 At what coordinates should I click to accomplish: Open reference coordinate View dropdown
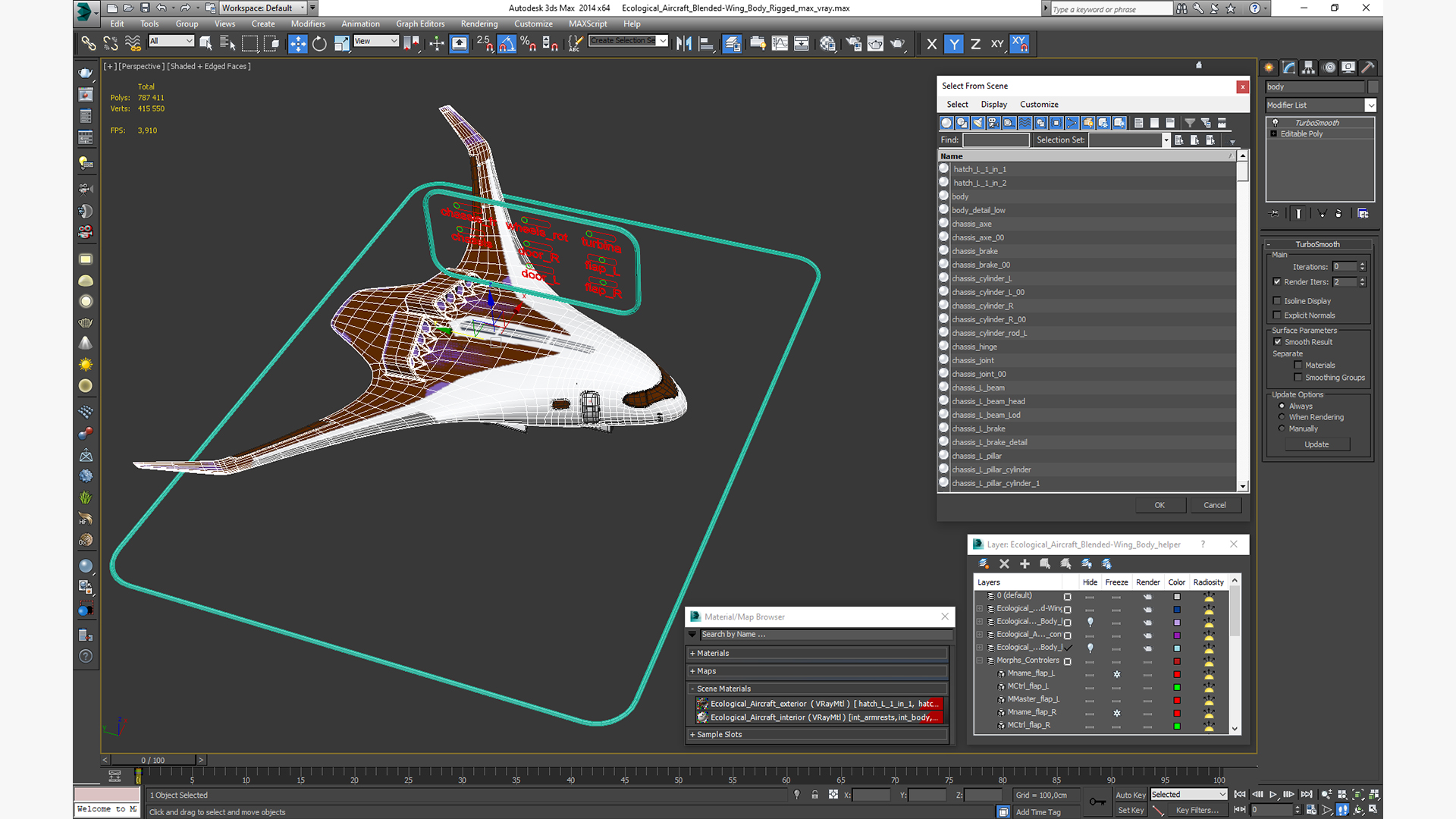[x=376, y=41]
